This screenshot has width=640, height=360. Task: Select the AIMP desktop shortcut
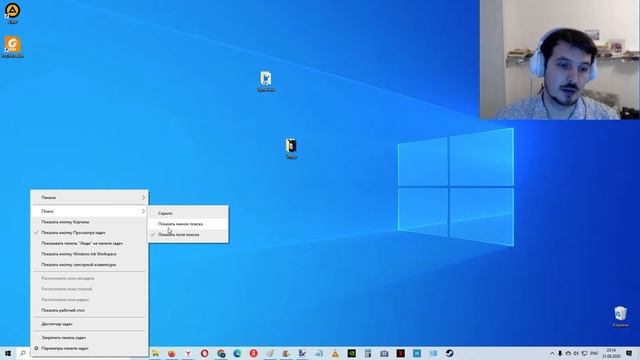click(12, 13)
